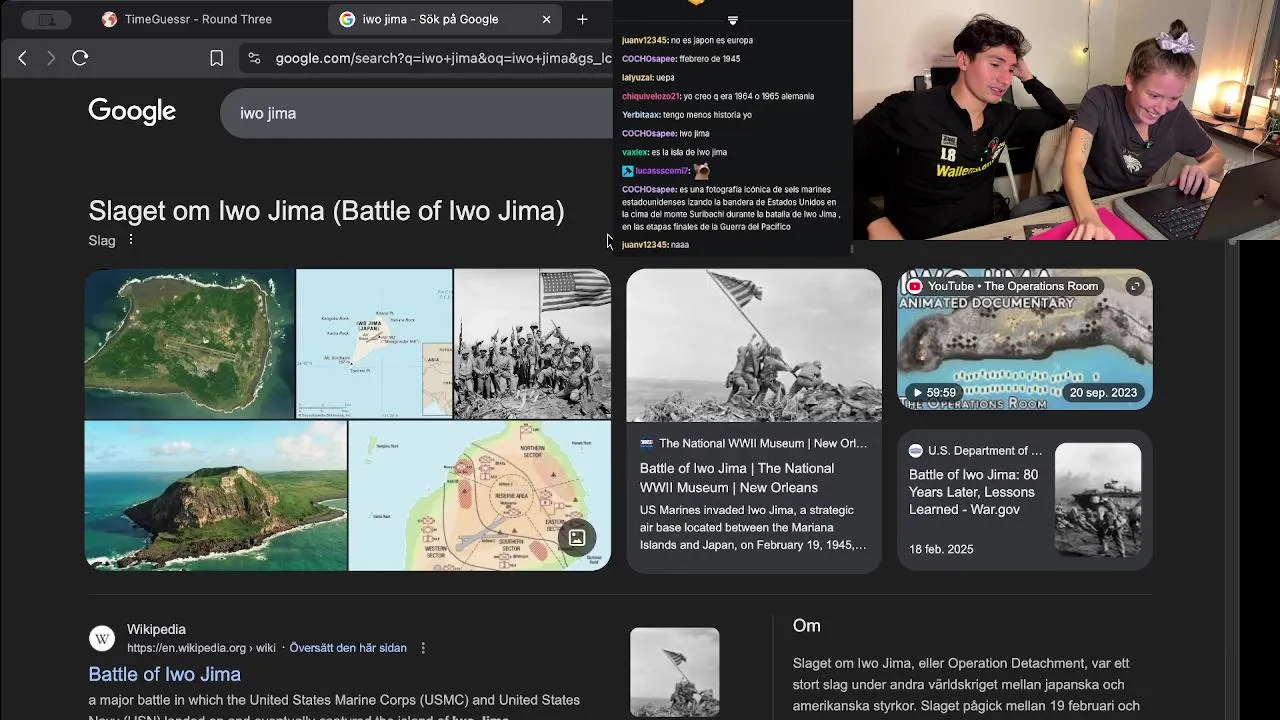1280x720 pixels.
Task: Open a new tab with the plus button
Action: point(582,19)
